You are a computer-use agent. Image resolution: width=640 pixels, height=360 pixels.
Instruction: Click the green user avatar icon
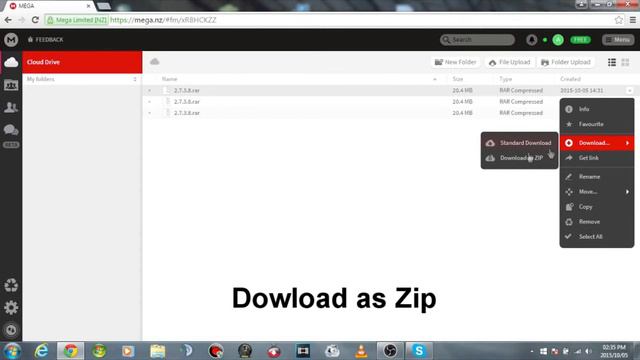558,40
